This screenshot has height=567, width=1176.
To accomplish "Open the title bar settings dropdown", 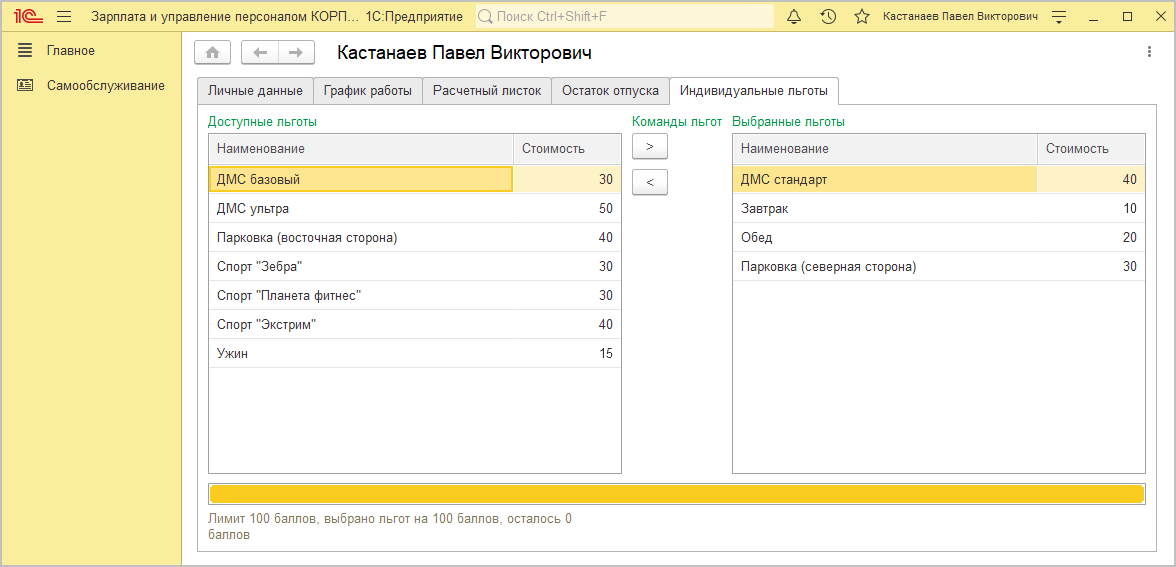I will [1060, 17].
